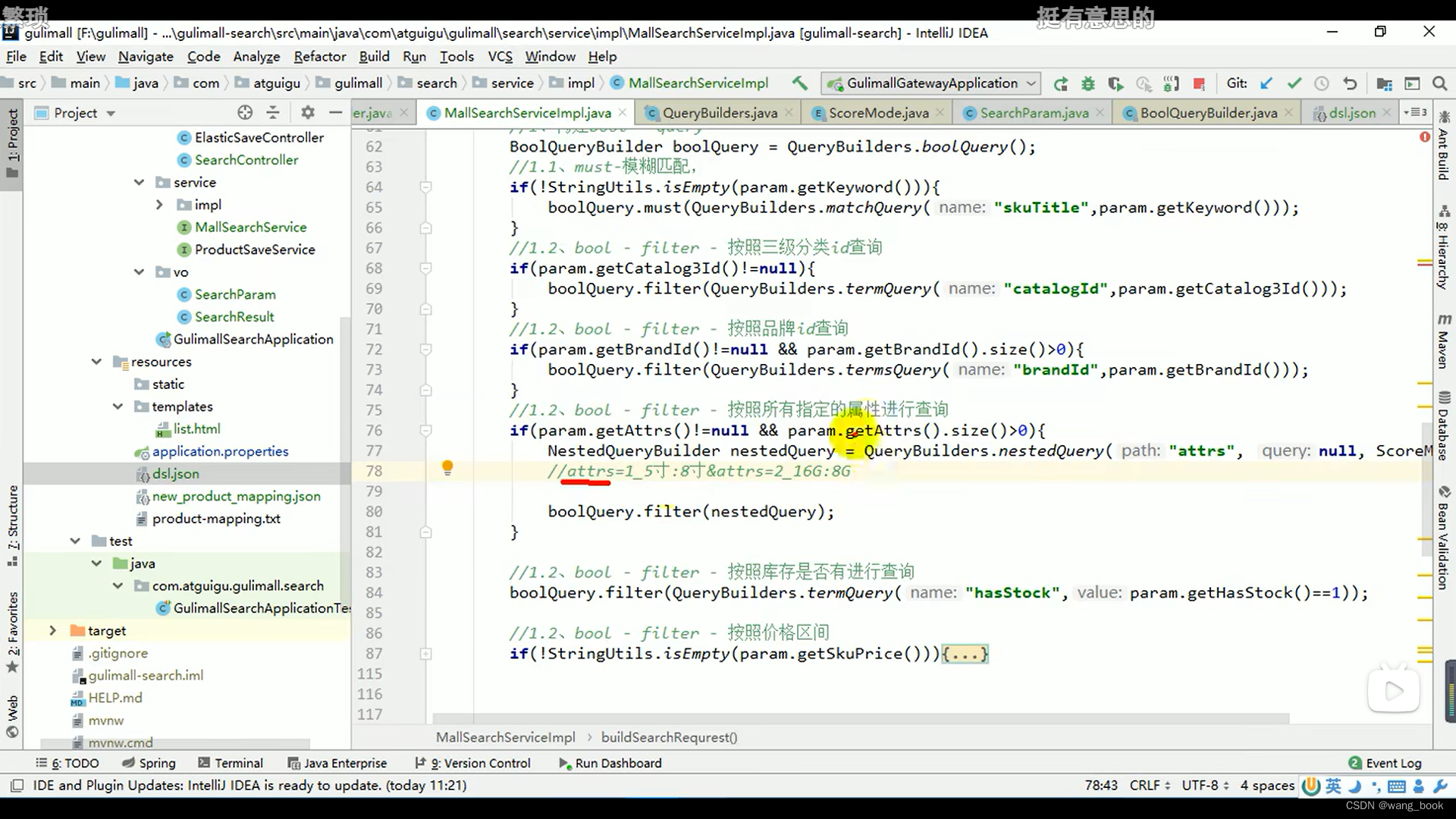Open the Favorites tool window
The image size is (1456, 819).
[x=12, y=631]
